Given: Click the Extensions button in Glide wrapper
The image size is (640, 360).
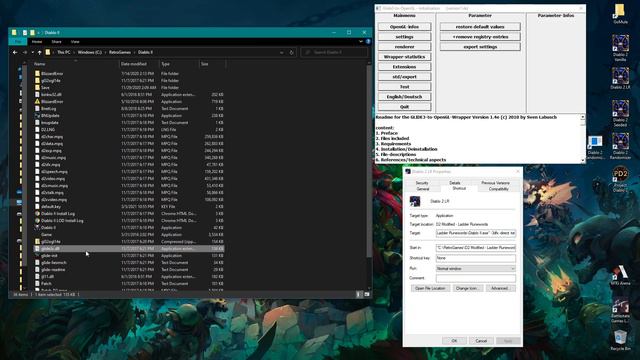Looking at the screenshot, I should 404,67.
